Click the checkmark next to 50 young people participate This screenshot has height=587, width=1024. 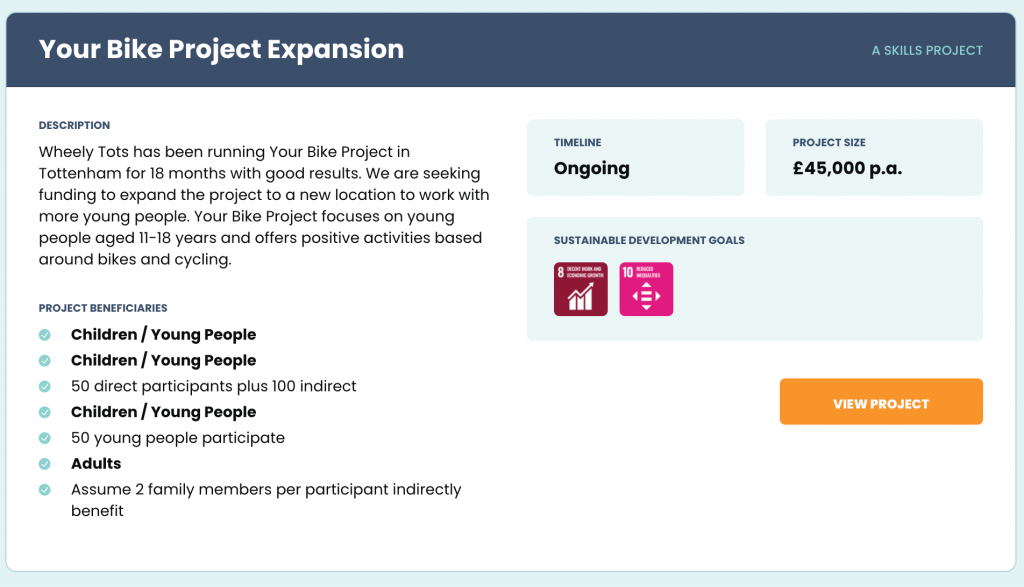pos(44,438)
